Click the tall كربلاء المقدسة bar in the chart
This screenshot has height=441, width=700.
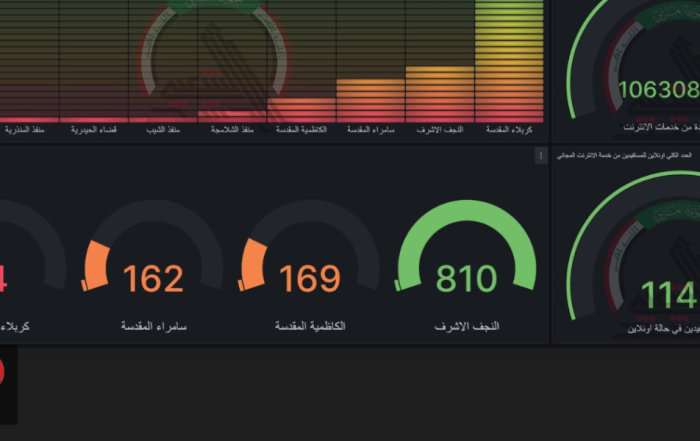pos(509,60)
